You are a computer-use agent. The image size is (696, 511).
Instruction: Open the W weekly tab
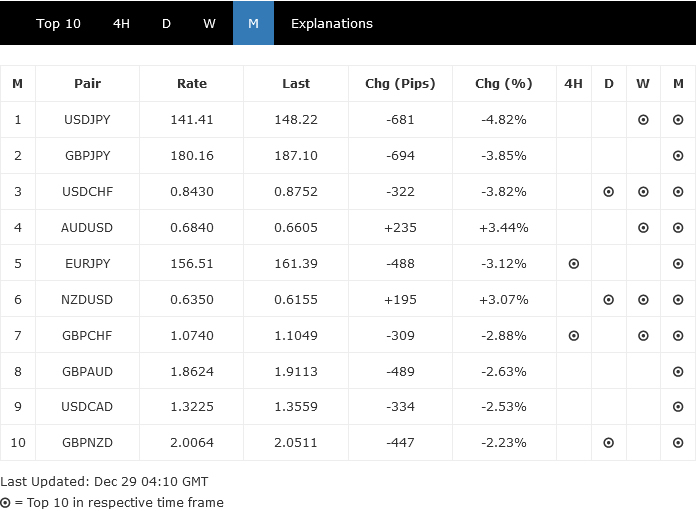click(209, 23)
